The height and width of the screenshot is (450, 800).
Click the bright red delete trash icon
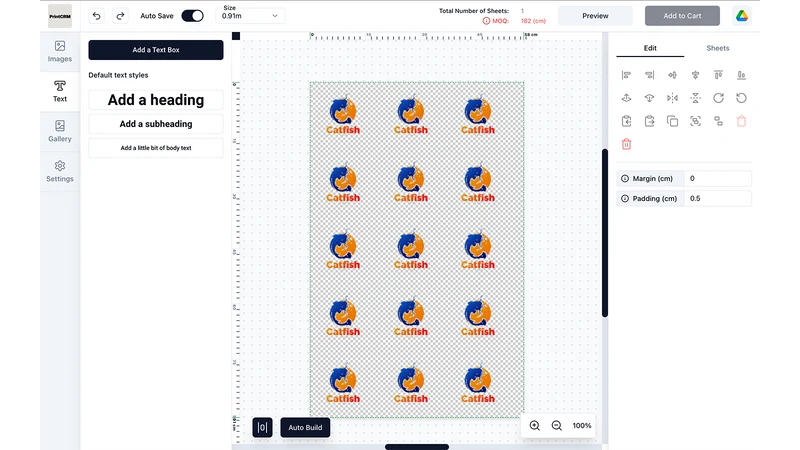(627, 144)
